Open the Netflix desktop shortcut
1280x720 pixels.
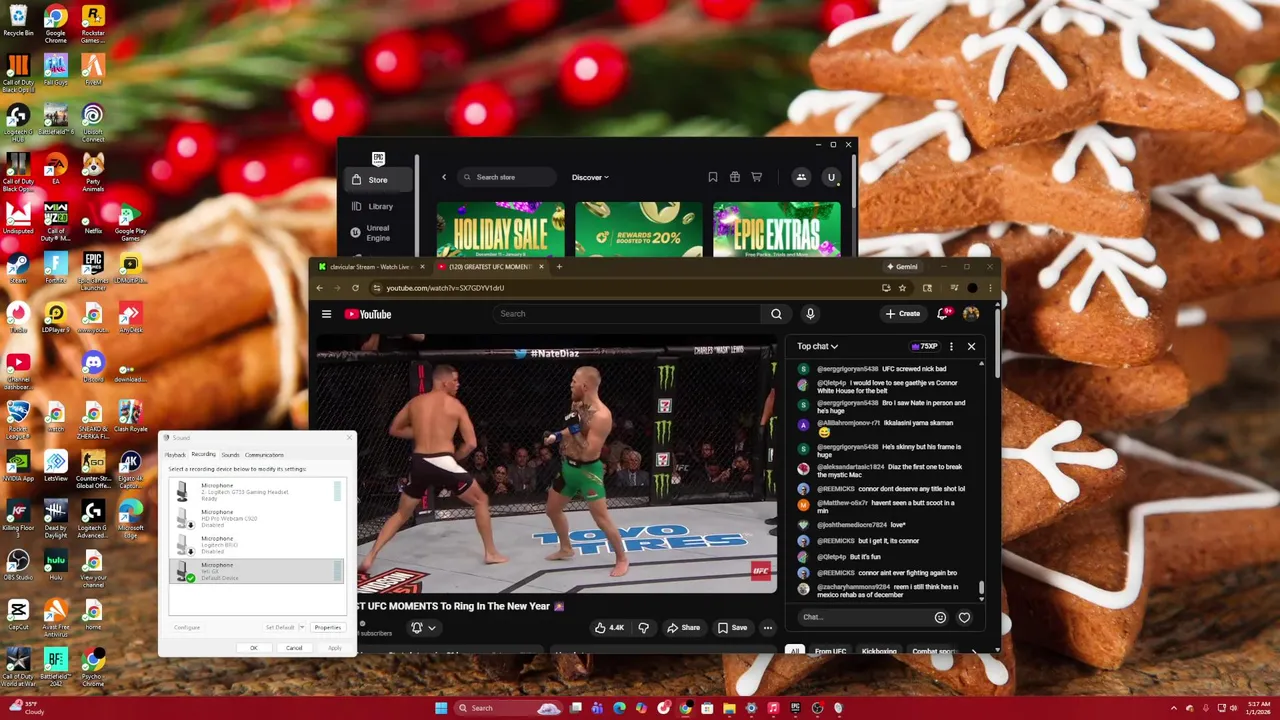pyautogui.click(x=93, y=220)
